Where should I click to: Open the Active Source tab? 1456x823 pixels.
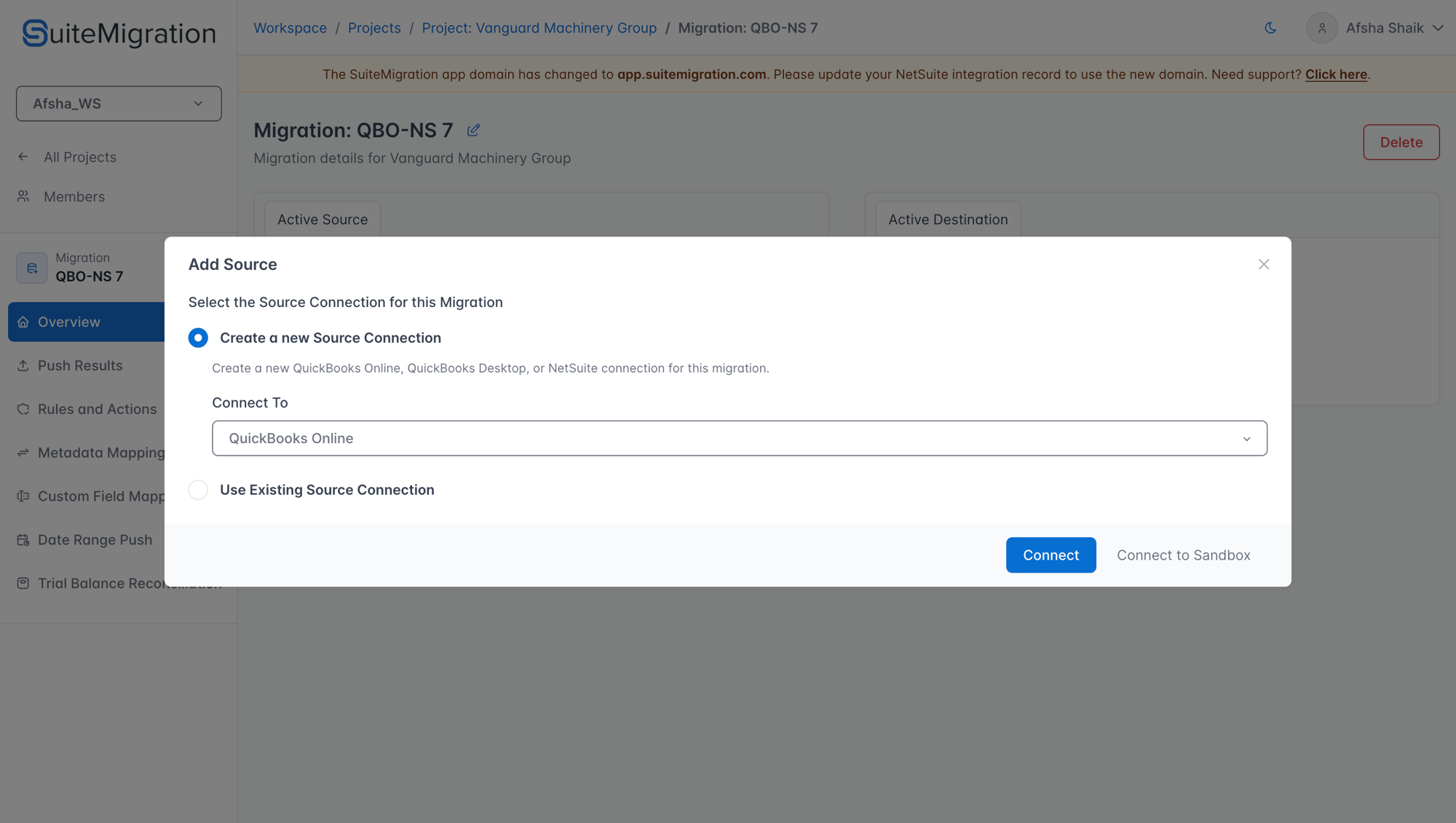(323, 220)
